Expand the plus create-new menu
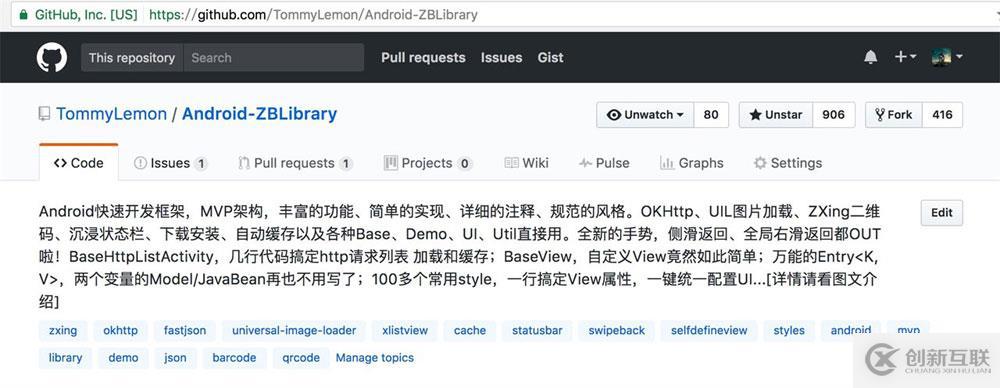The width and height of the screenshot is (1000, 388). (x=905, y=57)
